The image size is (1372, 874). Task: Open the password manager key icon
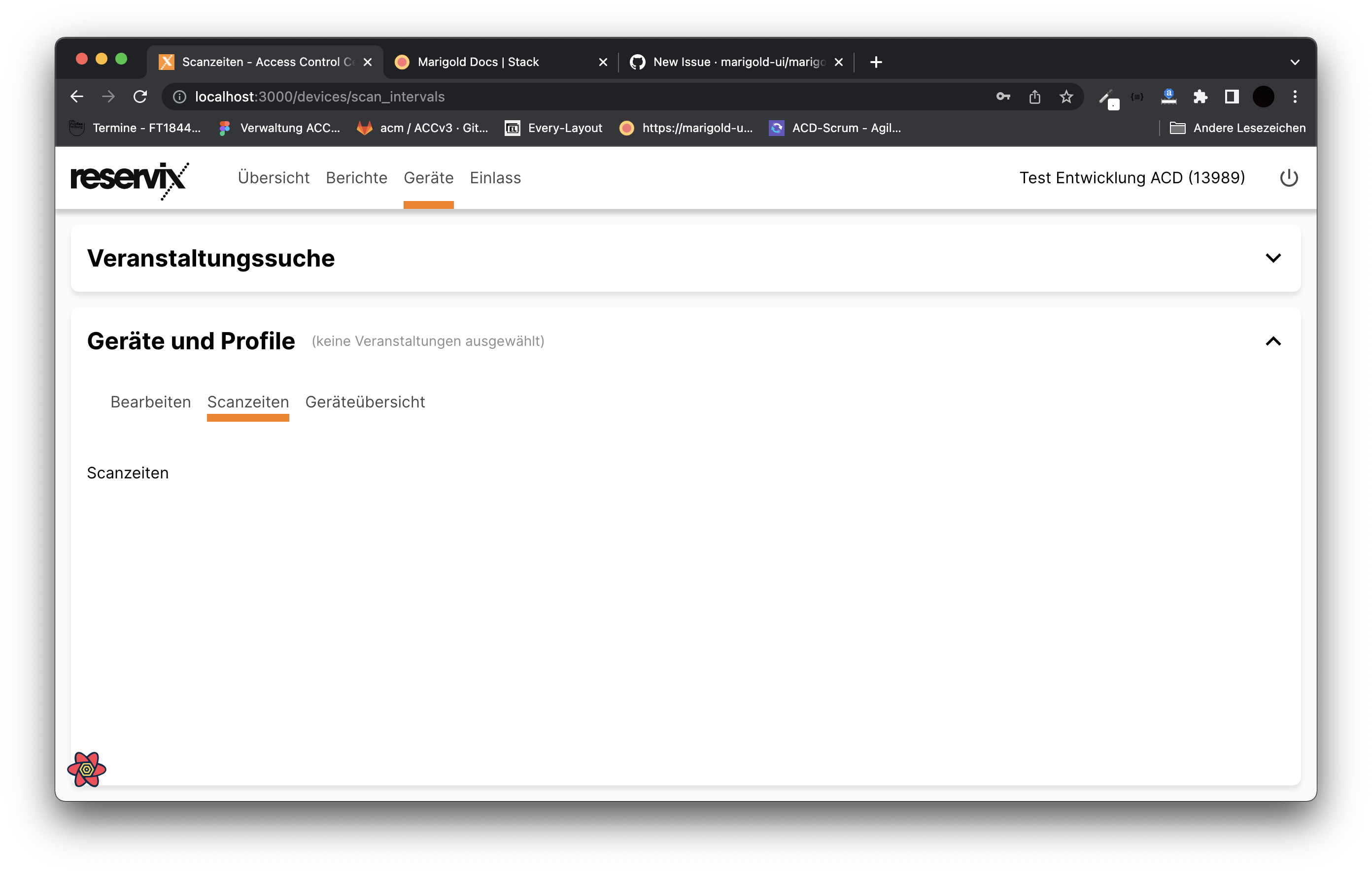point(1004,96)
